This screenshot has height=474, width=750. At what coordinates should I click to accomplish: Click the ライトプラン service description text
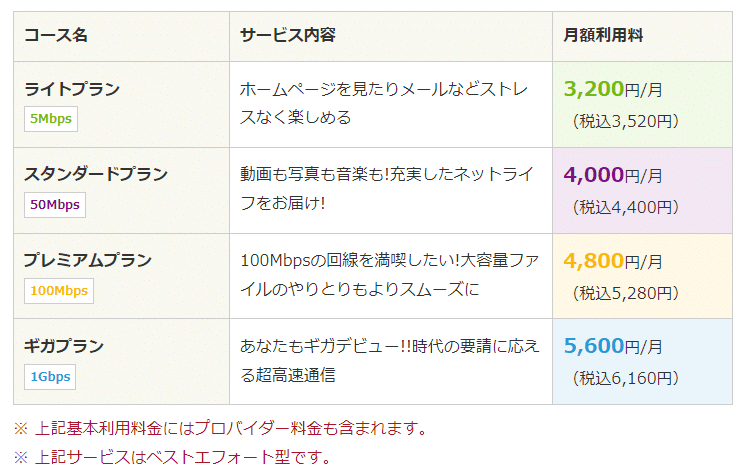coord(384,103)
